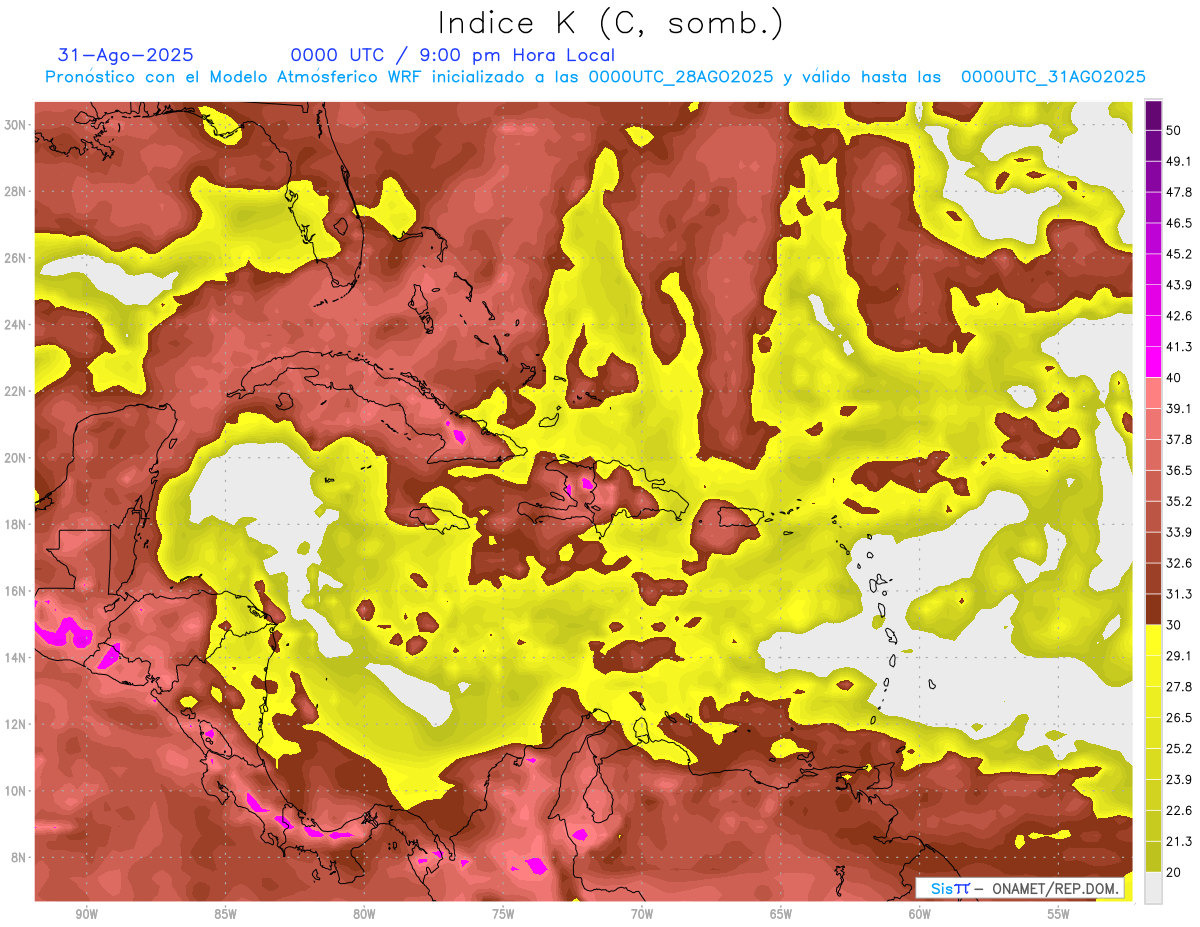Click the longitude label '65W'
The height and width of the screenshot is (927, 1200).
pyautogui.click(x=781, y=914)
